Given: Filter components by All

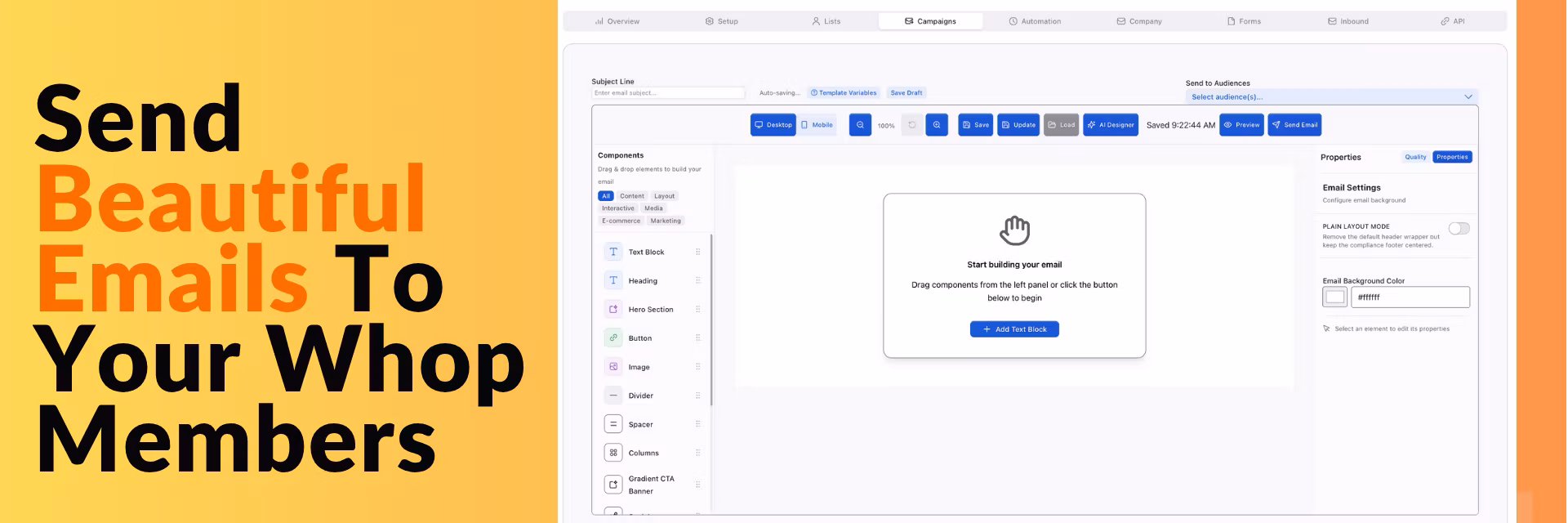Looking at the screenshot, I should pos(606,196).
